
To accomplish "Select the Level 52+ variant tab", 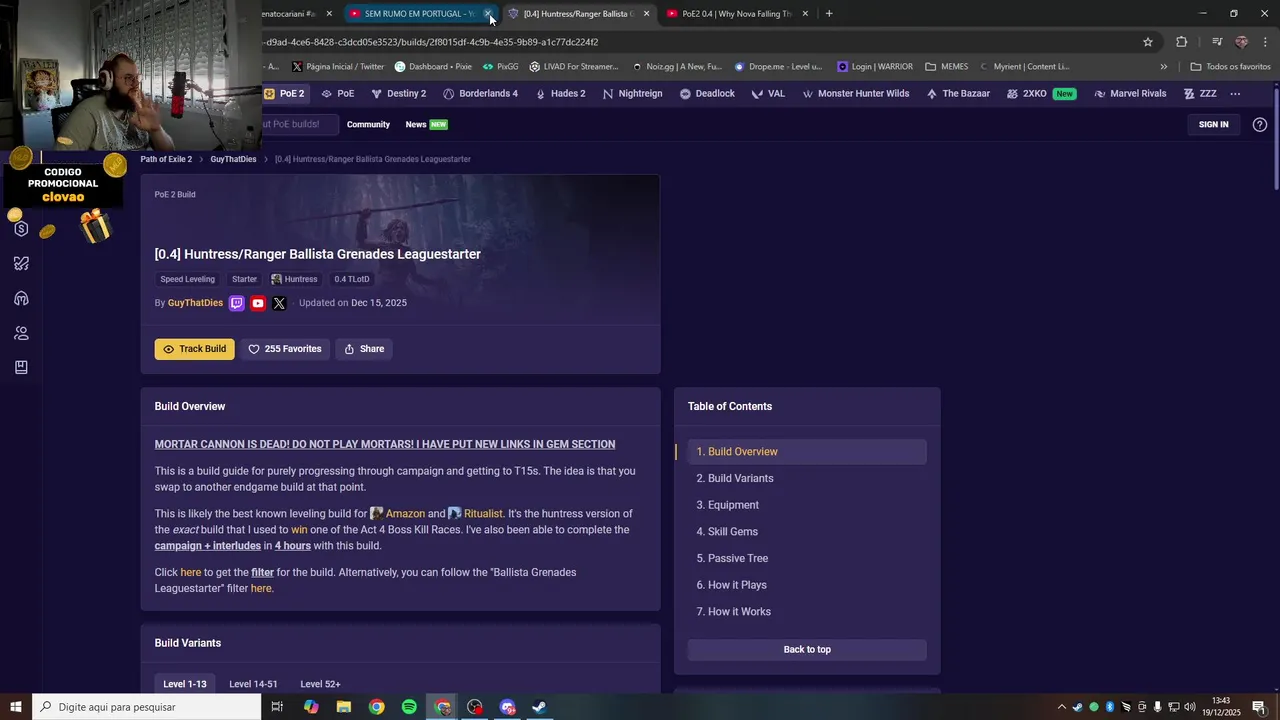I will 320,684.
